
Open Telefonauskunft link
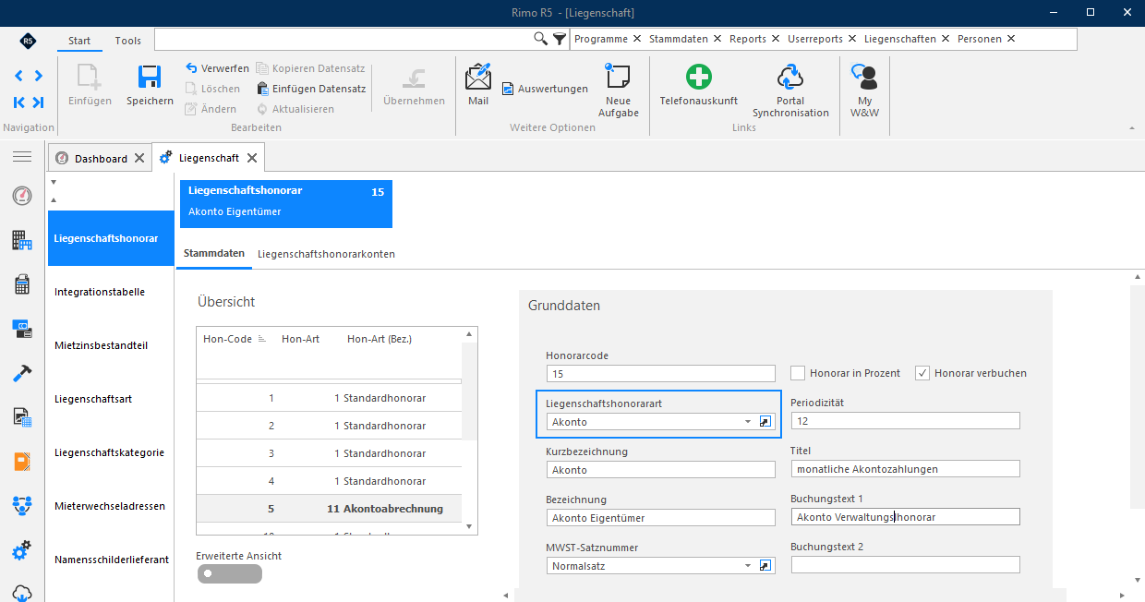click(699, 85)
